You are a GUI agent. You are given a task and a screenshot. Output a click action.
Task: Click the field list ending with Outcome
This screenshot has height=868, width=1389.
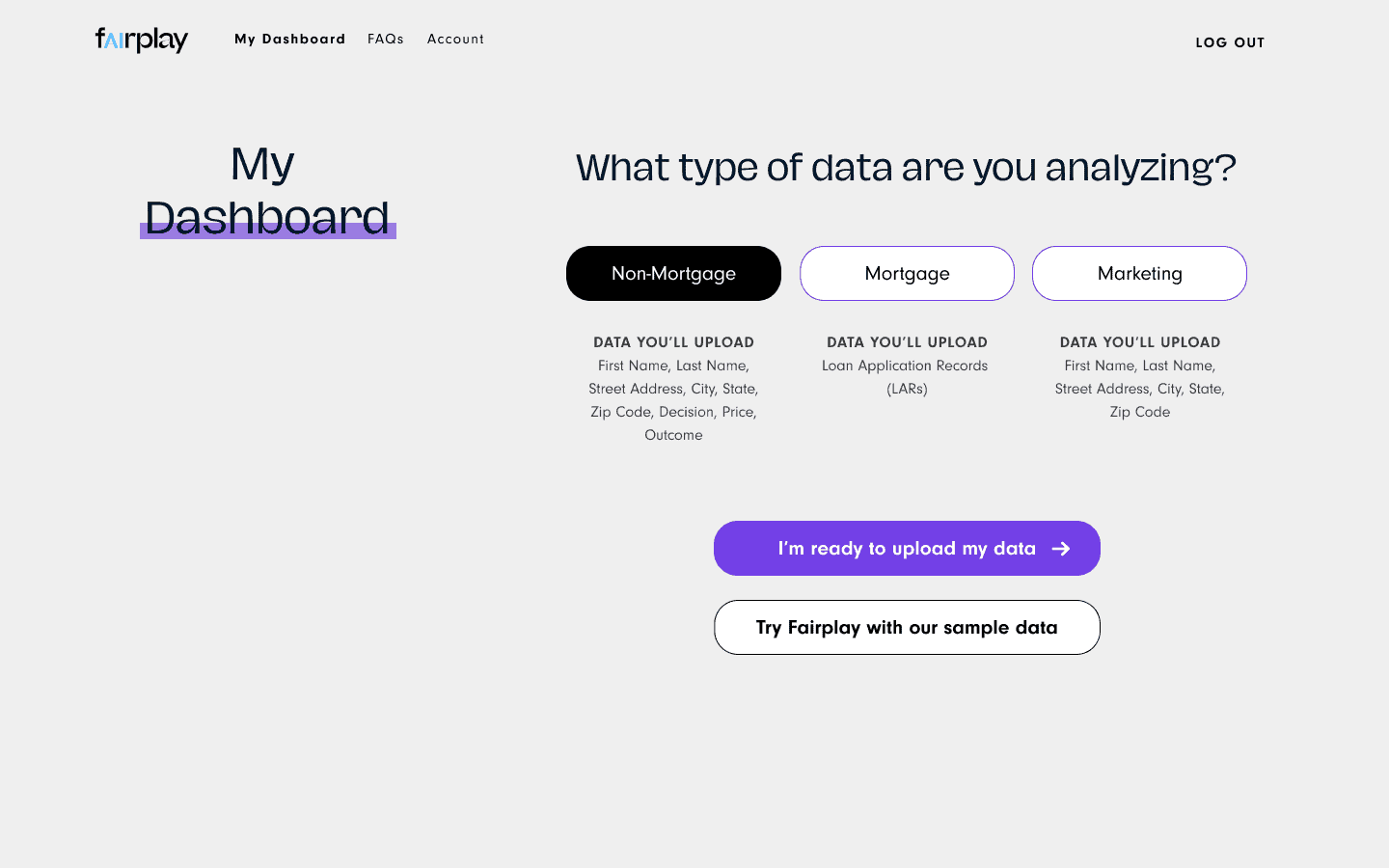(x=673, y=400)
